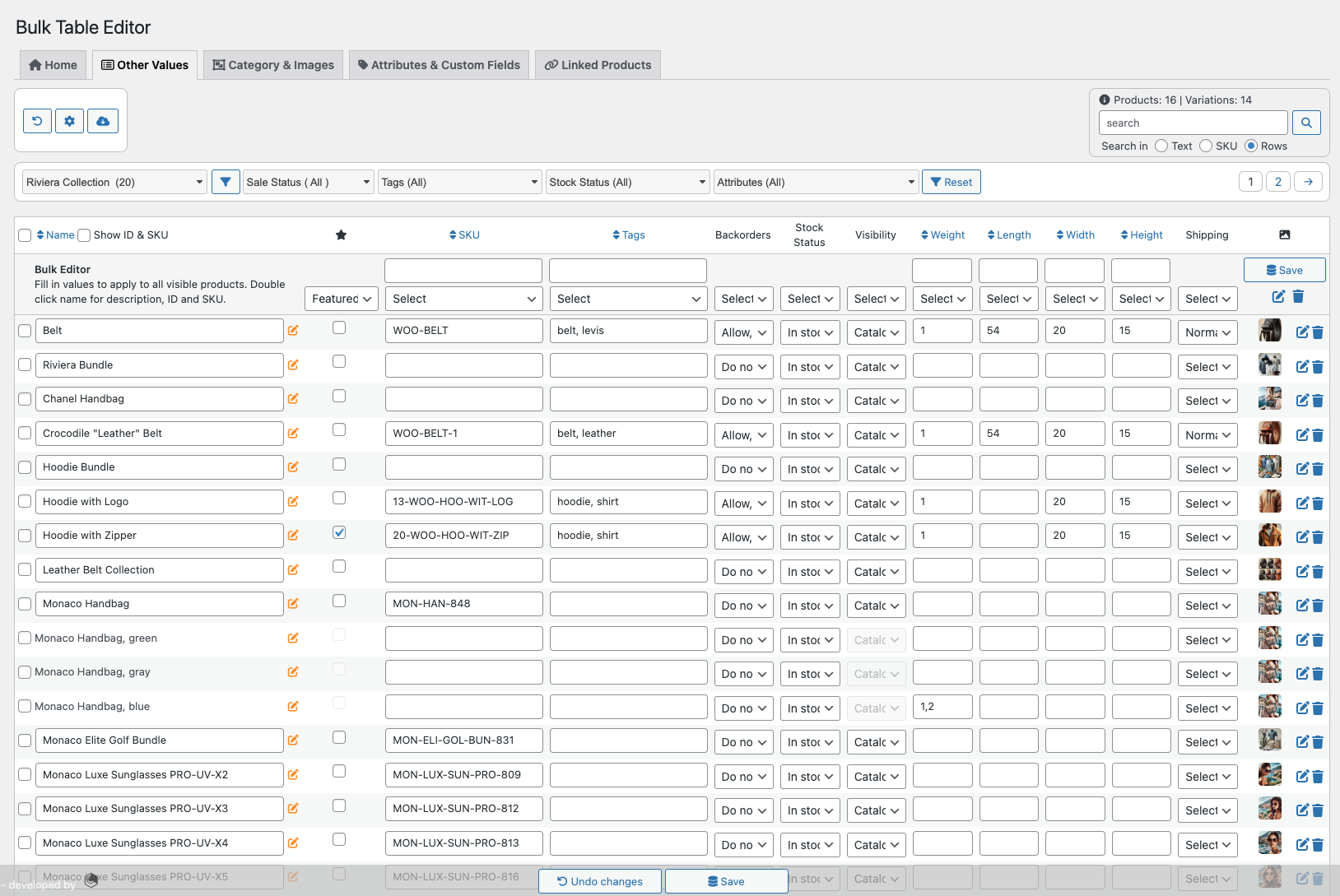Viewport: 1340px width, 896px height.
Task: Check the row checkbox for Monaco Handbag
Action: (x=24, y=602)
